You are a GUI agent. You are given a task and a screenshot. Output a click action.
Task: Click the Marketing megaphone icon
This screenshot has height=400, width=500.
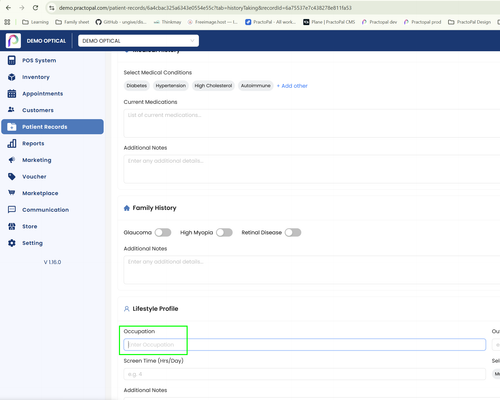coord(12,160)
